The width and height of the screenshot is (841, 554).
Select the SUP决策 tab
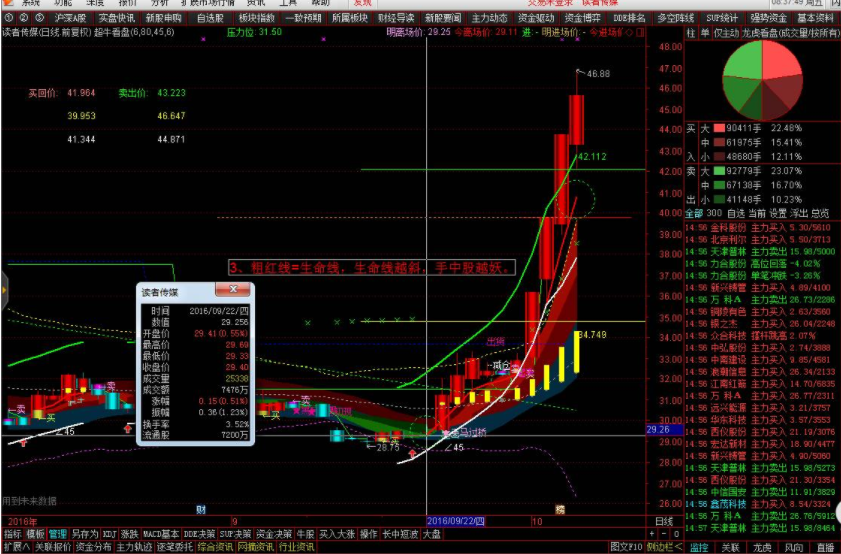coord(235,534)
